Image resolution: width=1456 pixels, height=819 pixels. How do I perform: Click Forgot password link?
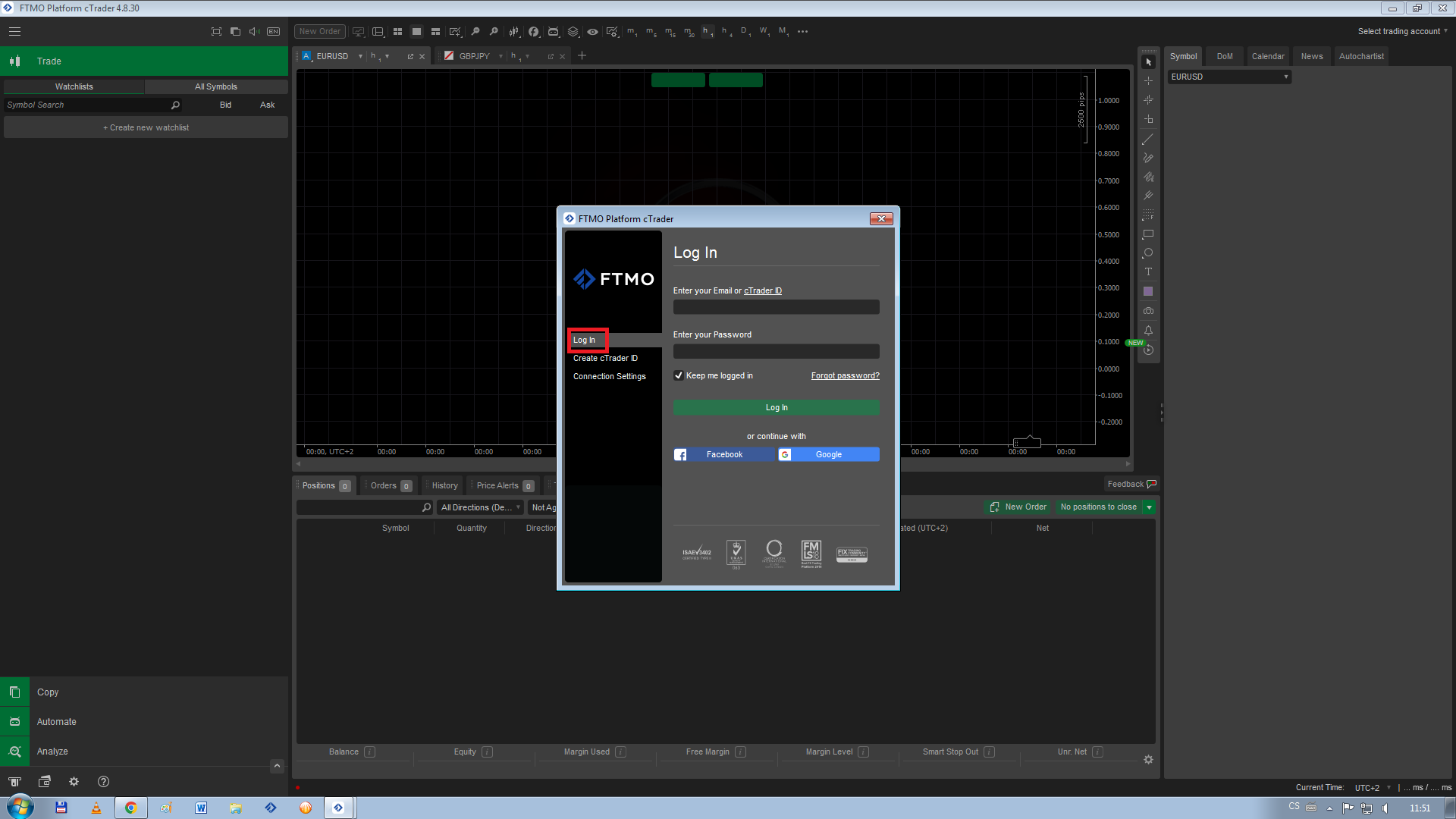tap(845, 375)
